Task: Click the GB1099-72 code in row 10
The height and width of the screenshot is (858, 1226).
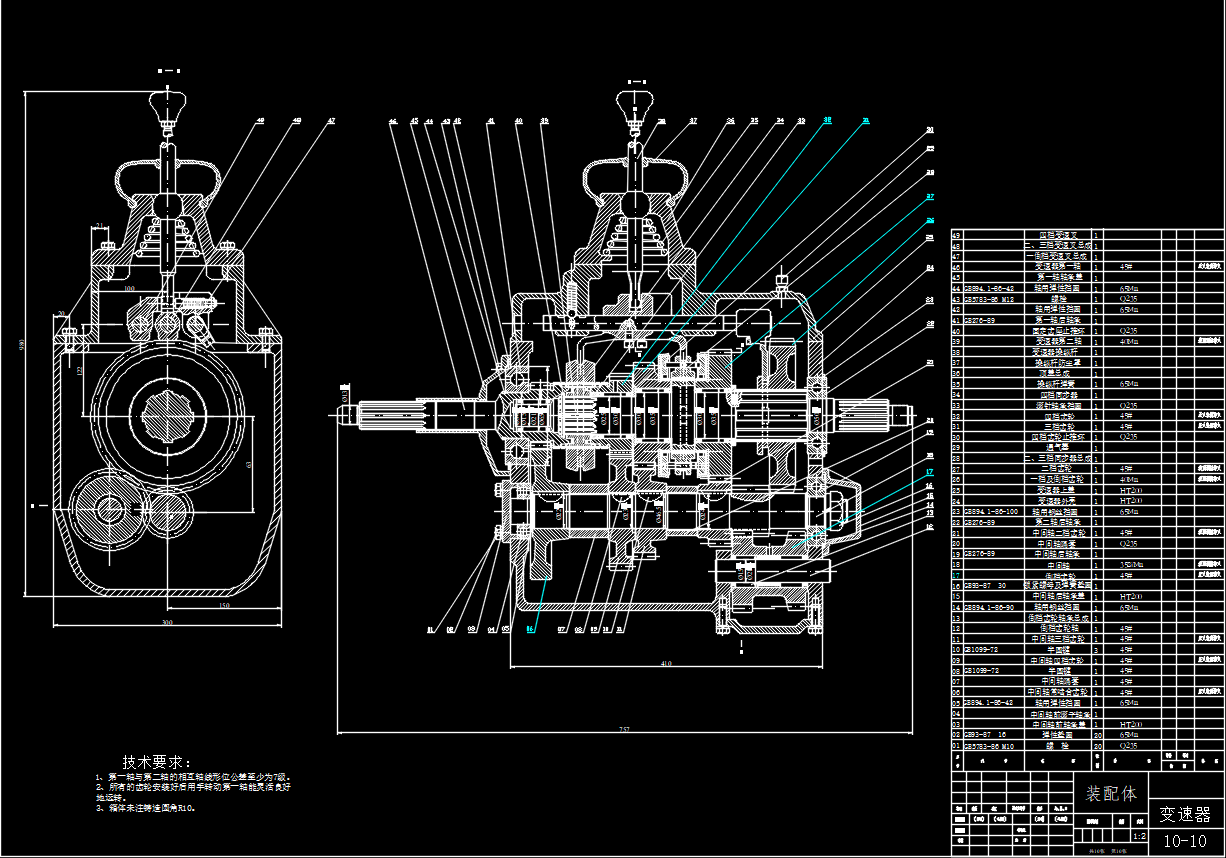Action: pos(981,650)
